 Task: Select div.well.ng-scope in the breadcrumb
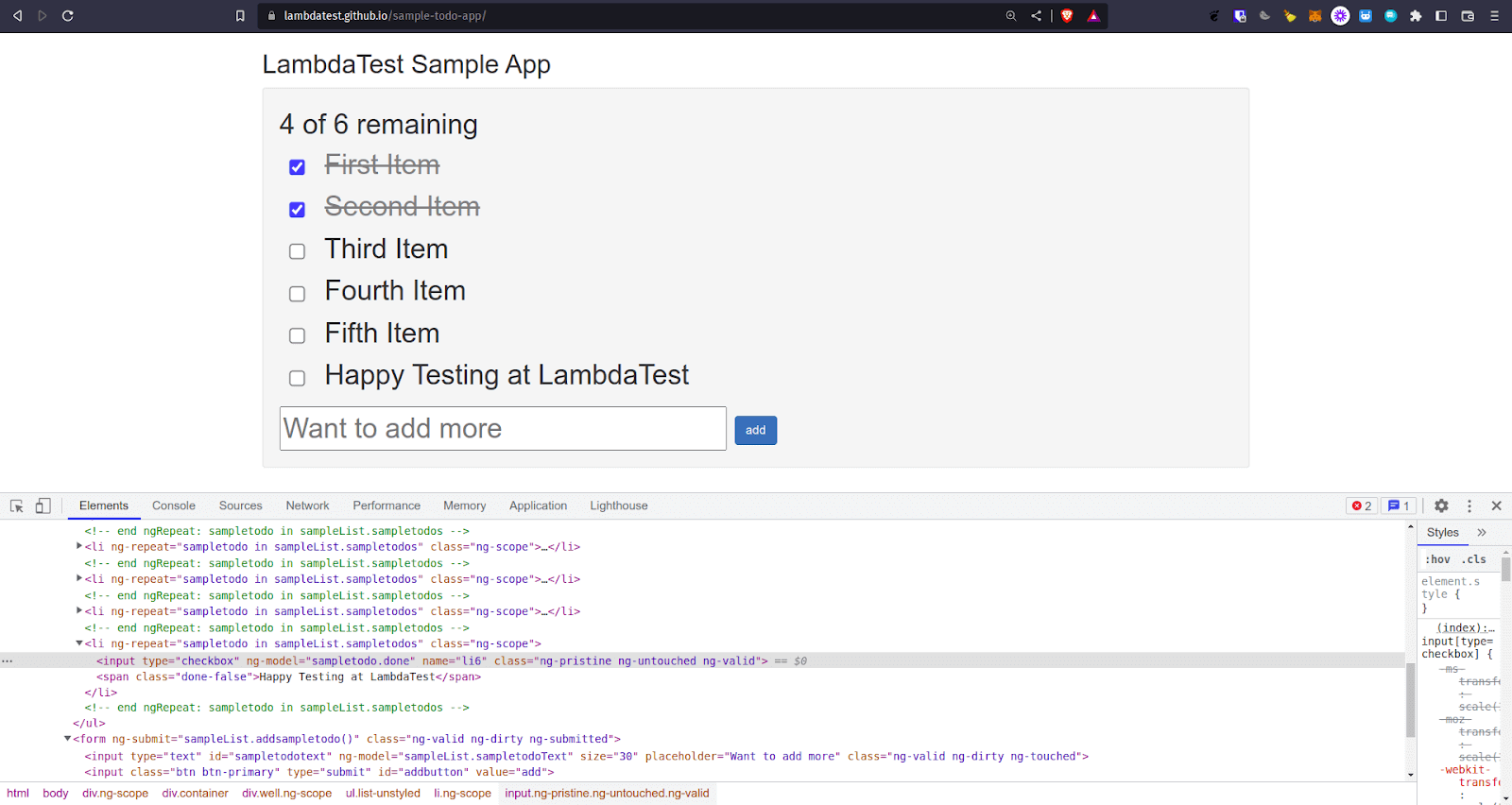tap(286, 794)
